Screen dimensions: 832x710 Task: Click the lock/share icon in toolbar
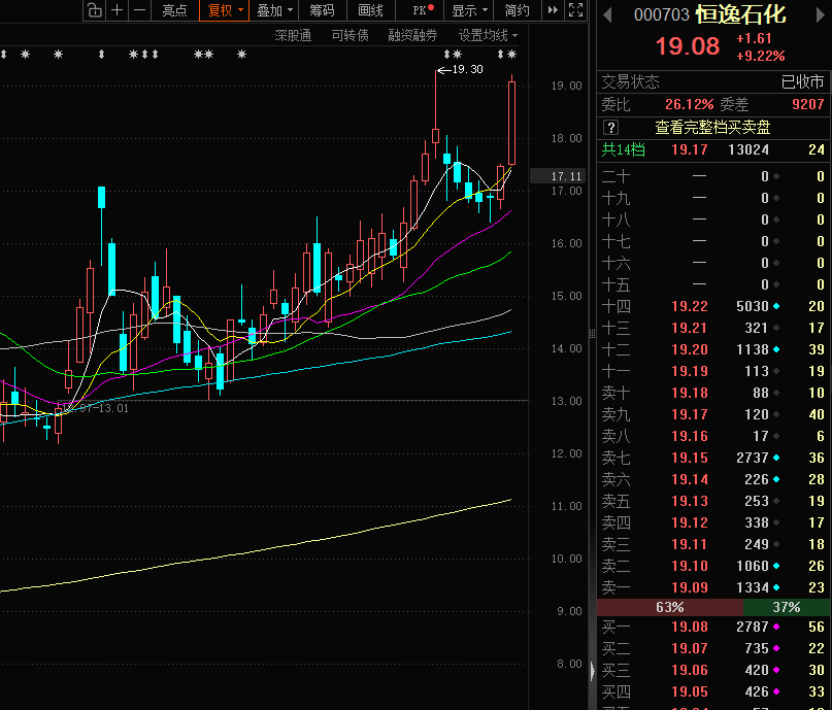point(94,10)
